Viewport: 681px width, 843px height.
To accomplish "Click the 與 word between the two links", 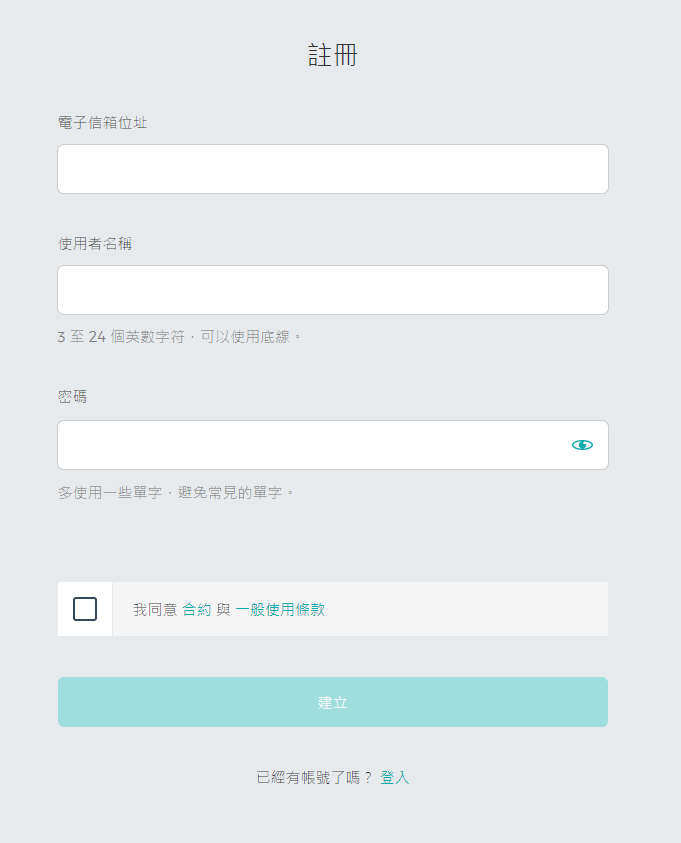I will pos(224,609).
